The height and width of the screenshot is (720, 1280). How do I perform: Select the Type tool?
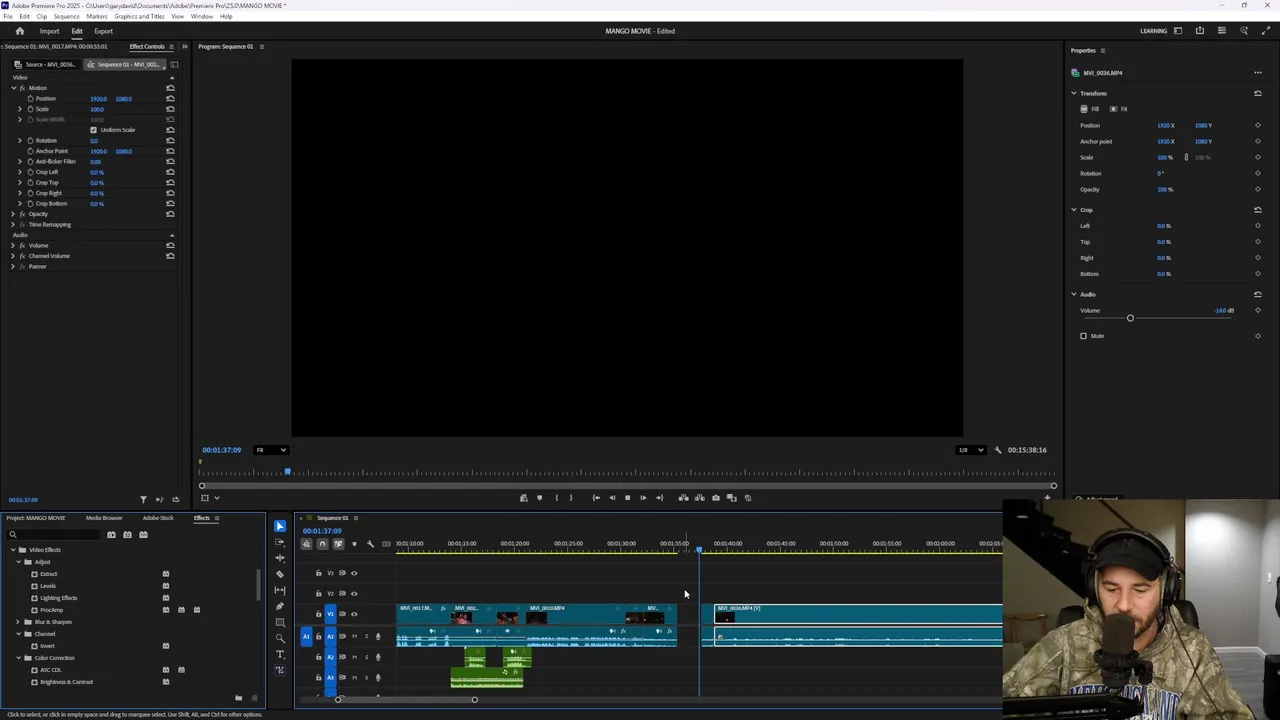(x=280, y=654)
